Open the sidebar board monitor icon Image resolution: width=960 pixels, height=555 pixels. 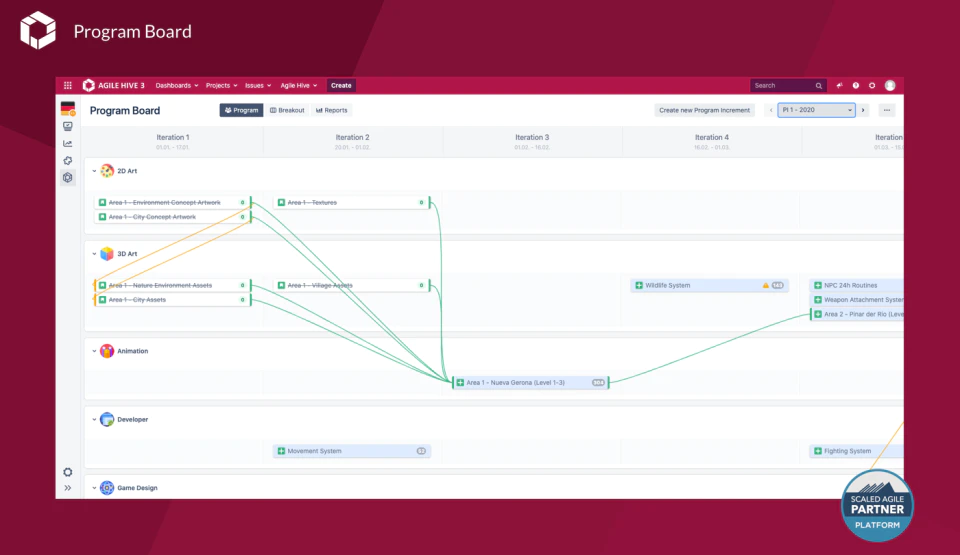point(68,126)
